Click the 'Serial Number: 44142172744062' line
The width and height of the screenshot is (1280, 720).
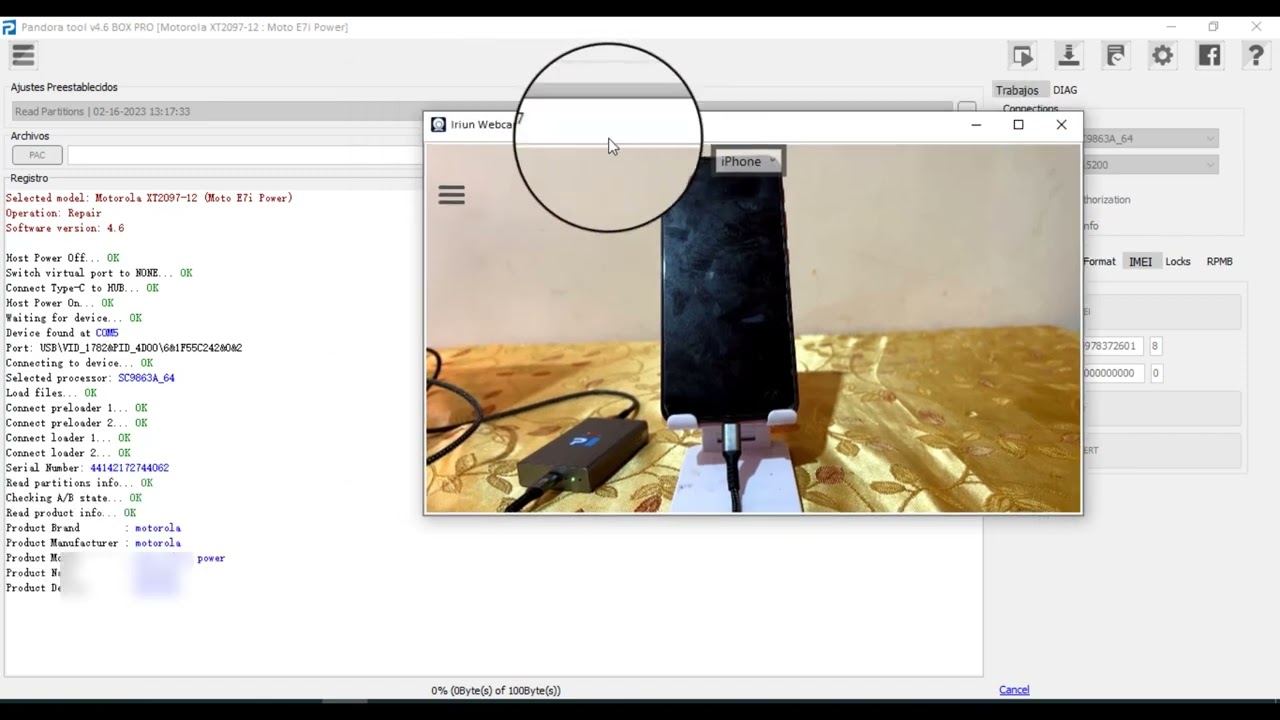click(x=87, y=468)
